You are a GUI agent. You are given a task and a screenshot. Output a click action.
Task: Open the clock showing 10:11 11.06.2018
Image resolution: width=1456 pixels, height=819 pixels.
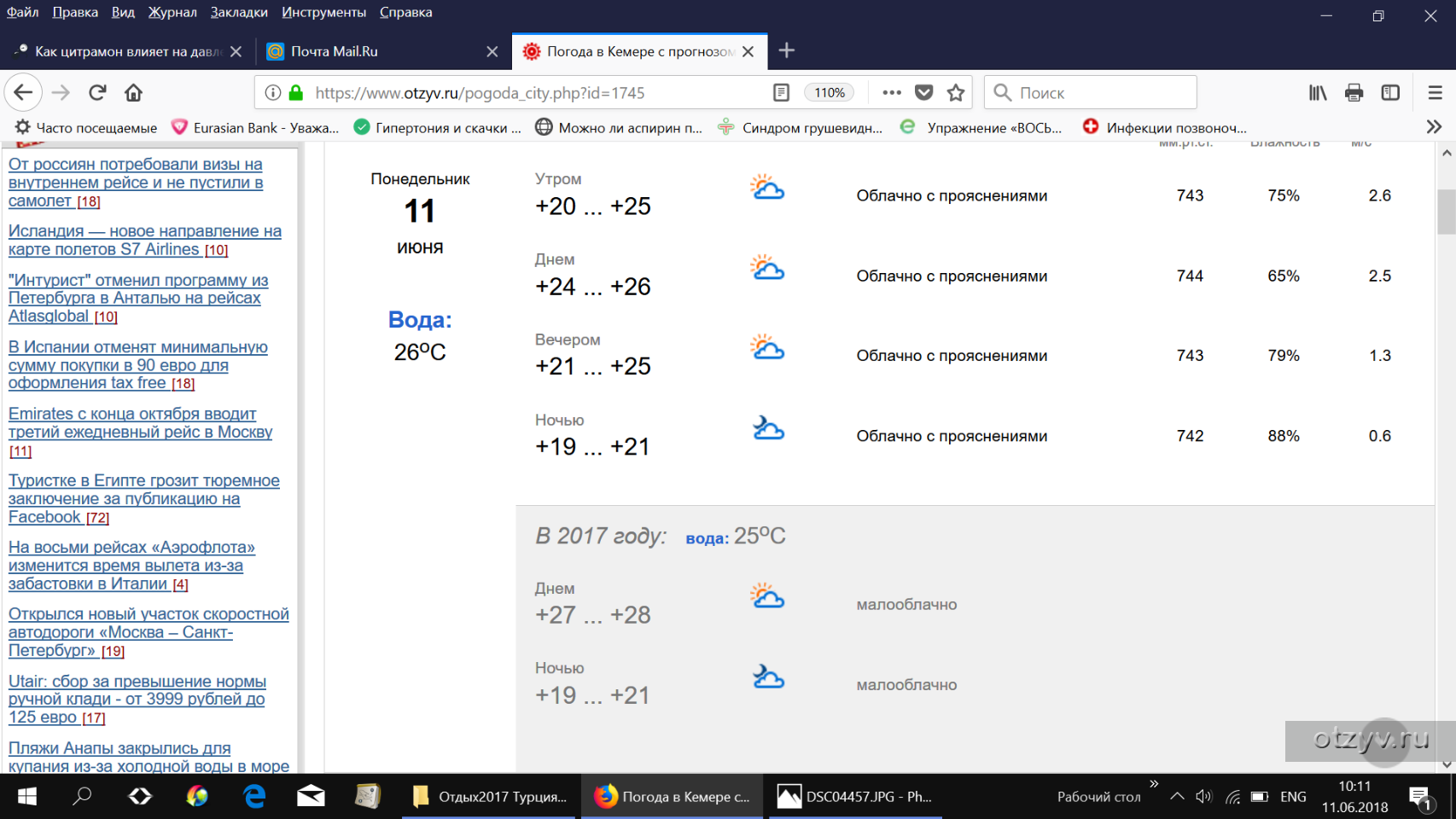[1354, 796]
